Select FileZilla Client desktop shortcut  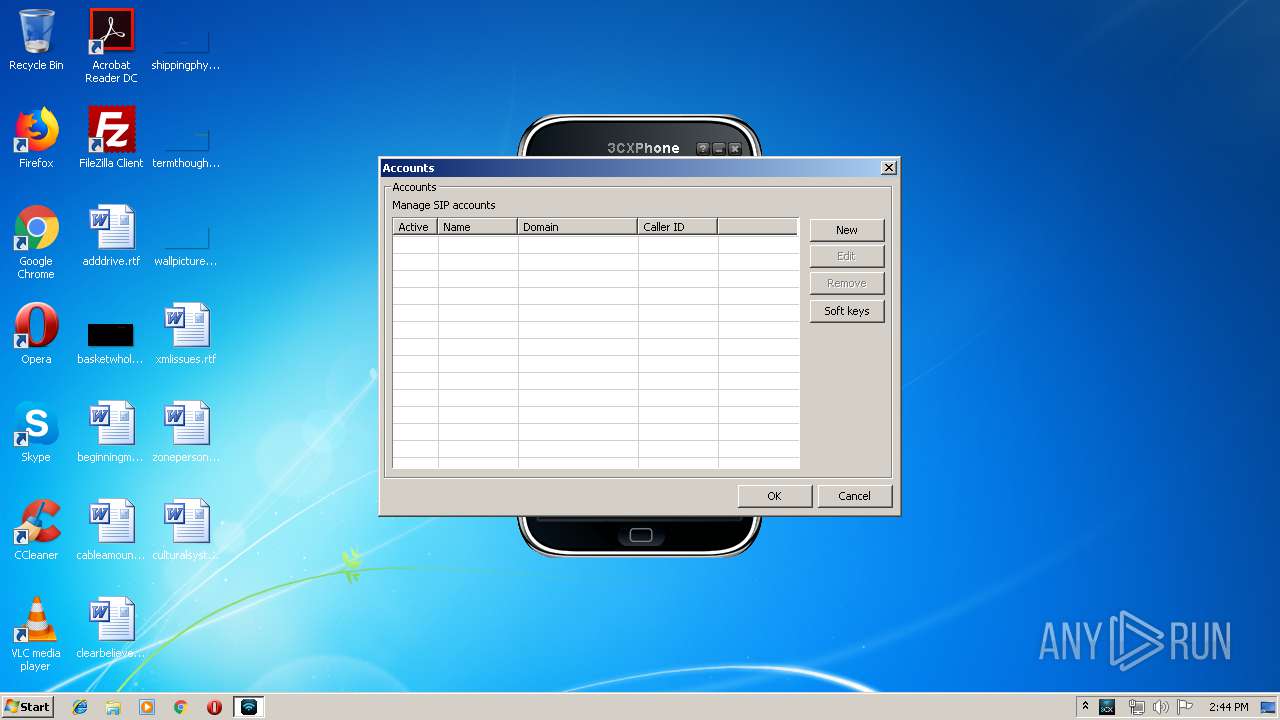pos(111,139)
